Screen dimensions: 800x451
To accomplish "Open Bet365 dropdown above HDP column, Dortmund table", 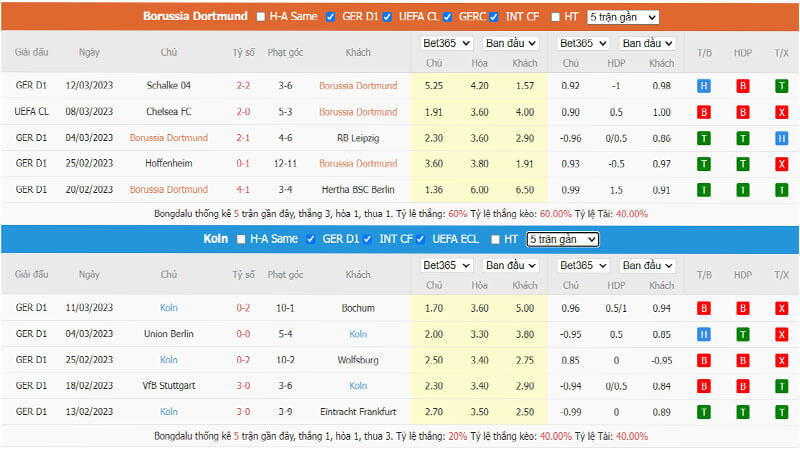I will (x=583, y=43).
